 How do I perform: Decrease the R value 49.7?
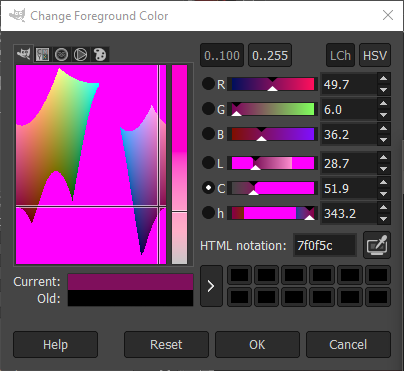pos(384,90)
